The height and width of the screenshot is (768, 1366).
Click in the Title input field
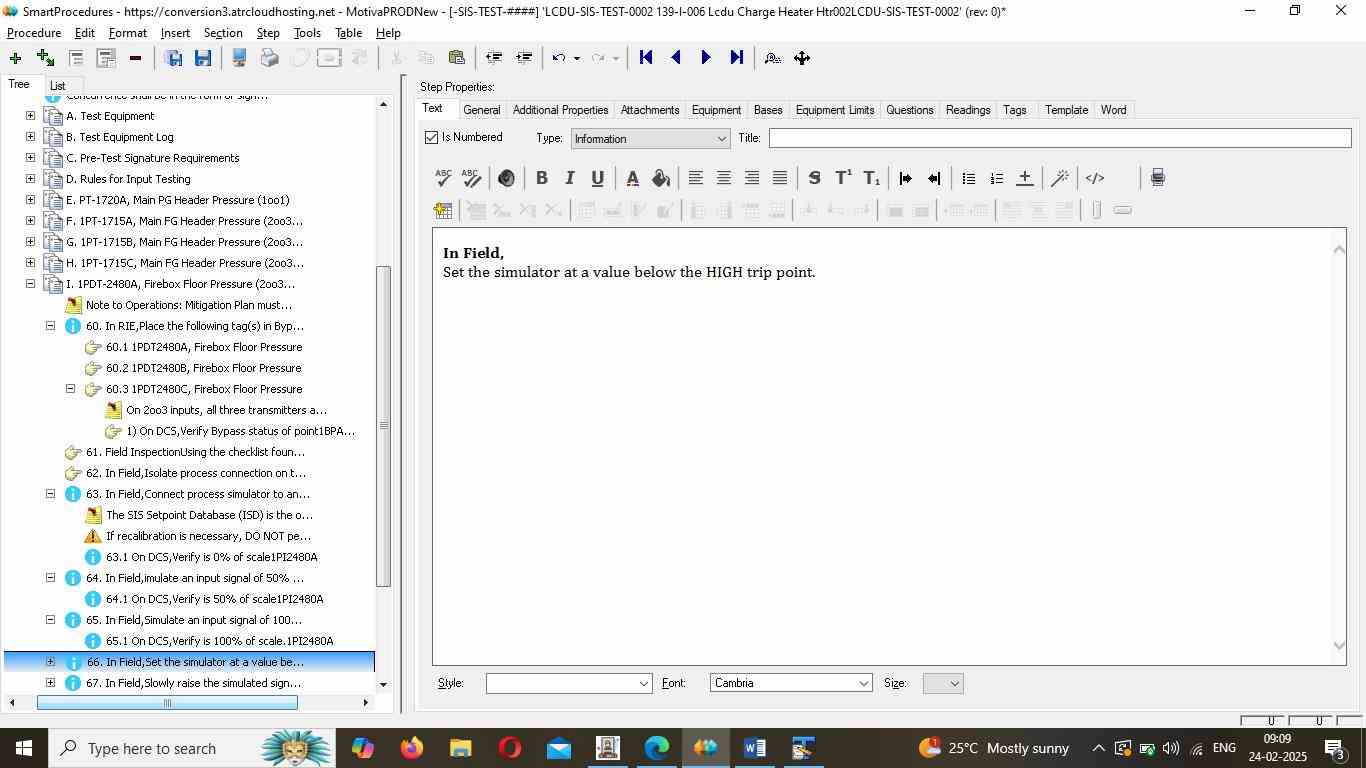[x=1060, y=138]
